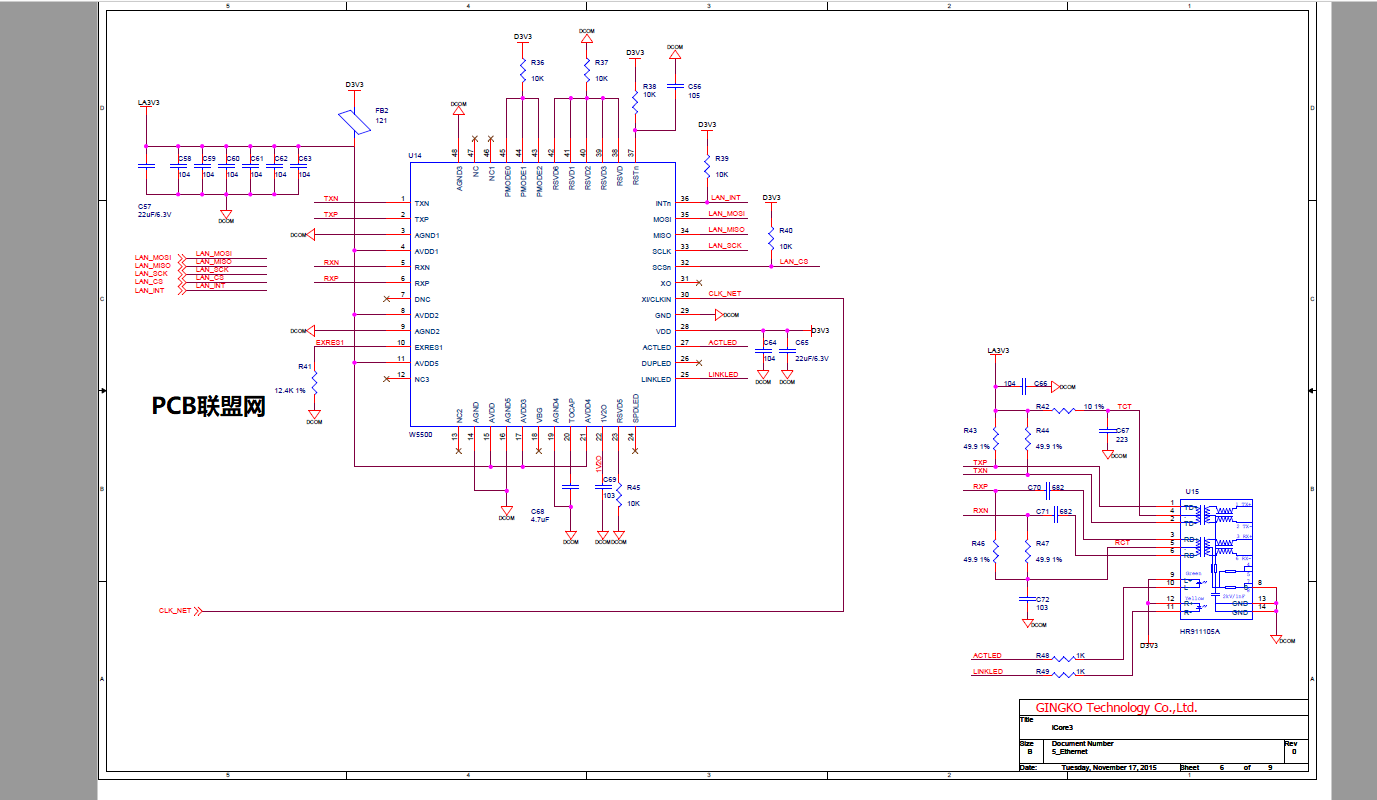Click the 5_Ethernet document number
Screen dimensions: 1377x800
(1071, 751)
